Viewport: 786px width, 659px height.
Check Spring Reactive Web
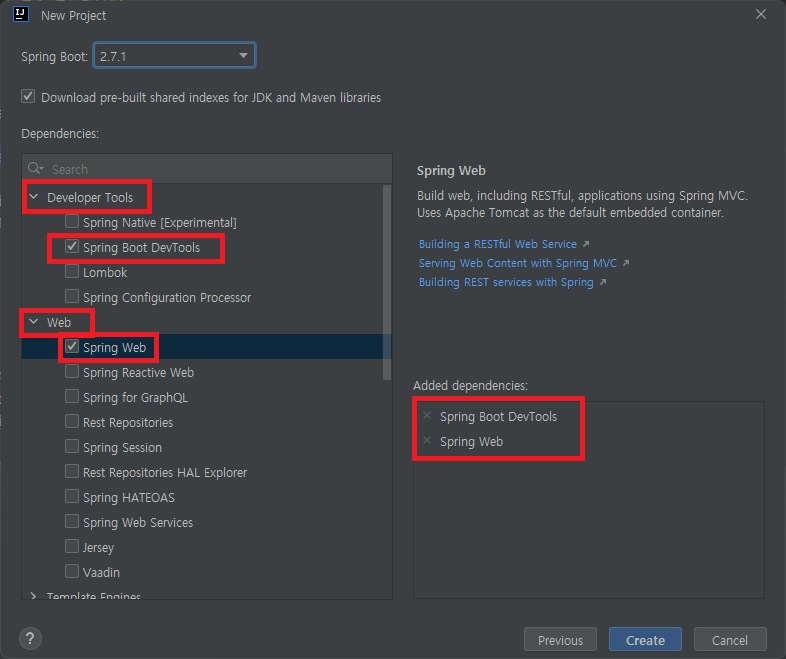(72, 371)
